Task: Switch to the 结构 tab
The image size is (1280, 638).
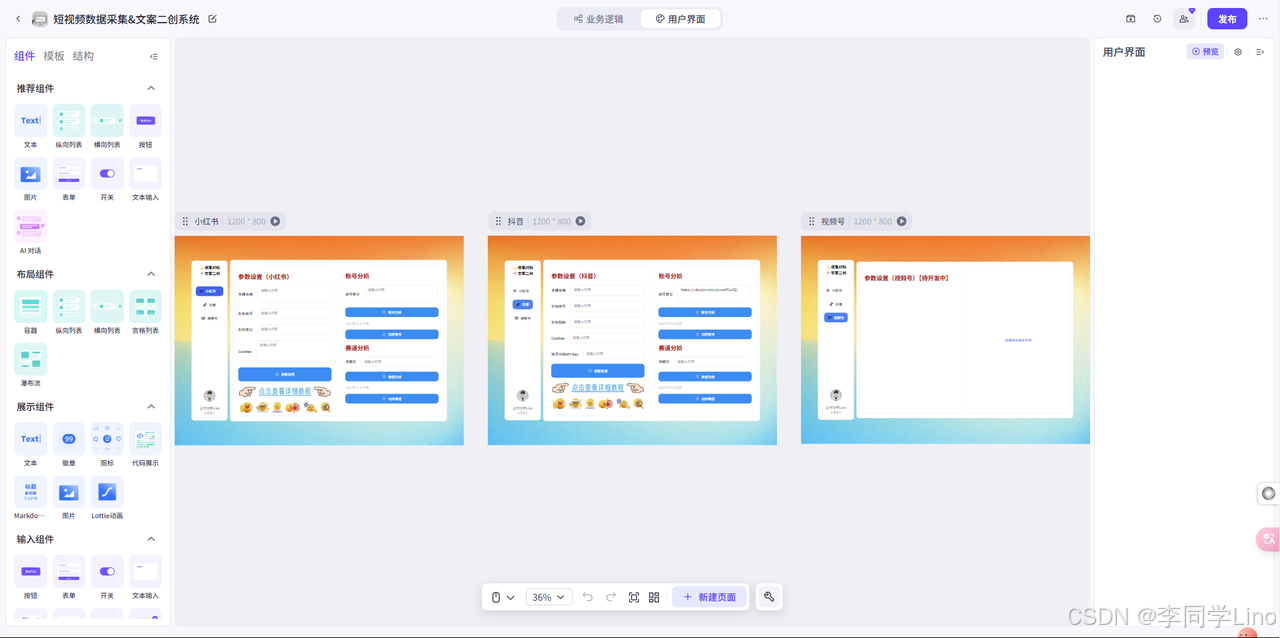Action: [84, 57]
